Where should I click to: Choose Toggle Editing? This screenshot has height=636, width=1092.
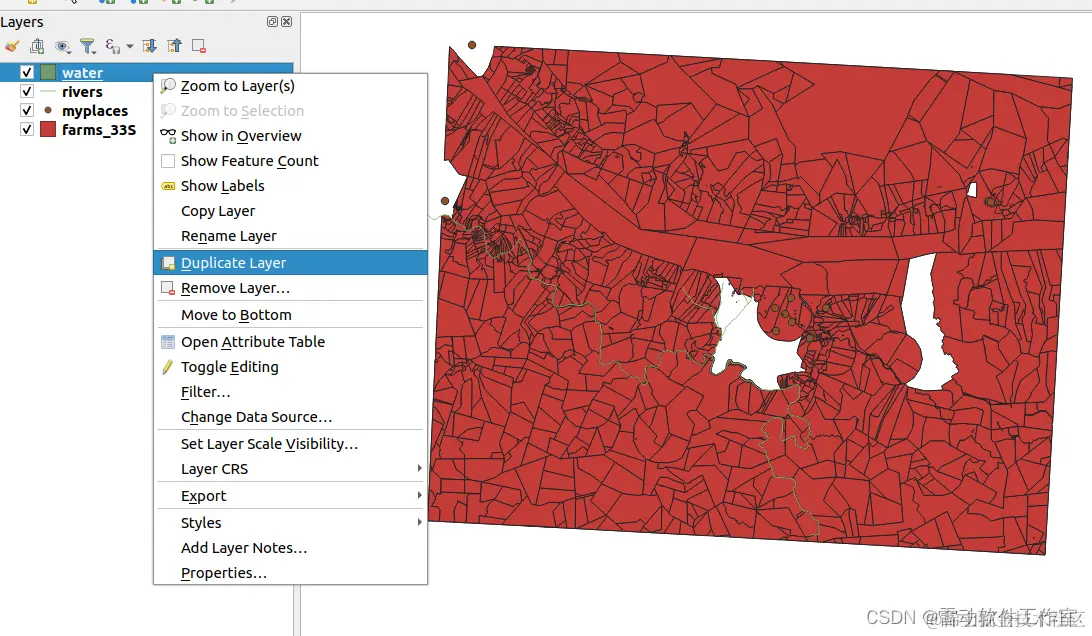coord(290,367)
